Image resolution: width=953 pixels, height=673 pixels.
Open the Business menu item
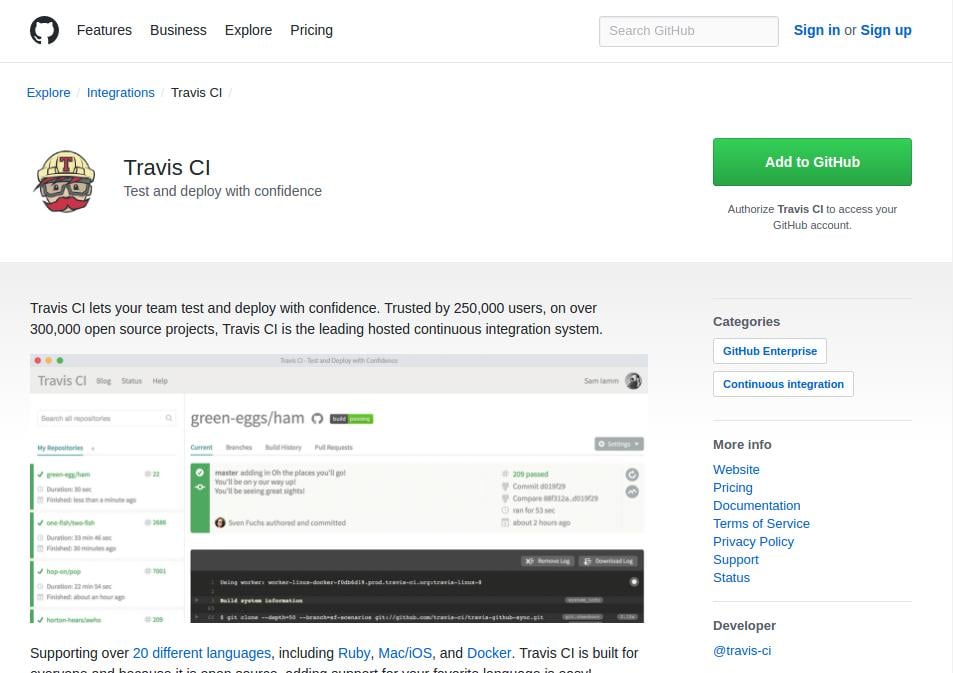[178, 30]
